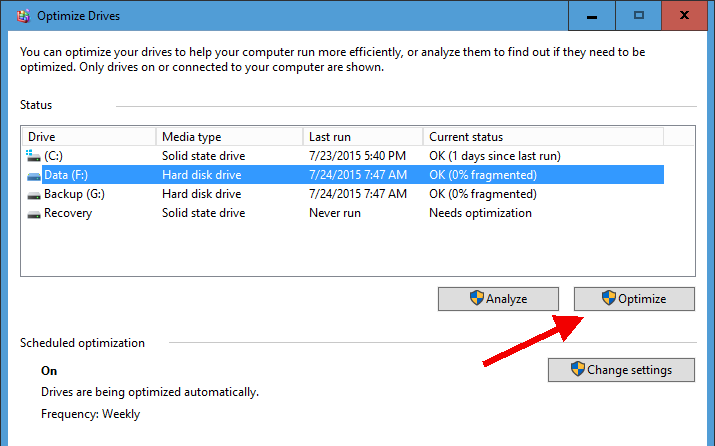Select the Recovery row's Needs optimization status

pyautogui.click(x=480, y=213)
